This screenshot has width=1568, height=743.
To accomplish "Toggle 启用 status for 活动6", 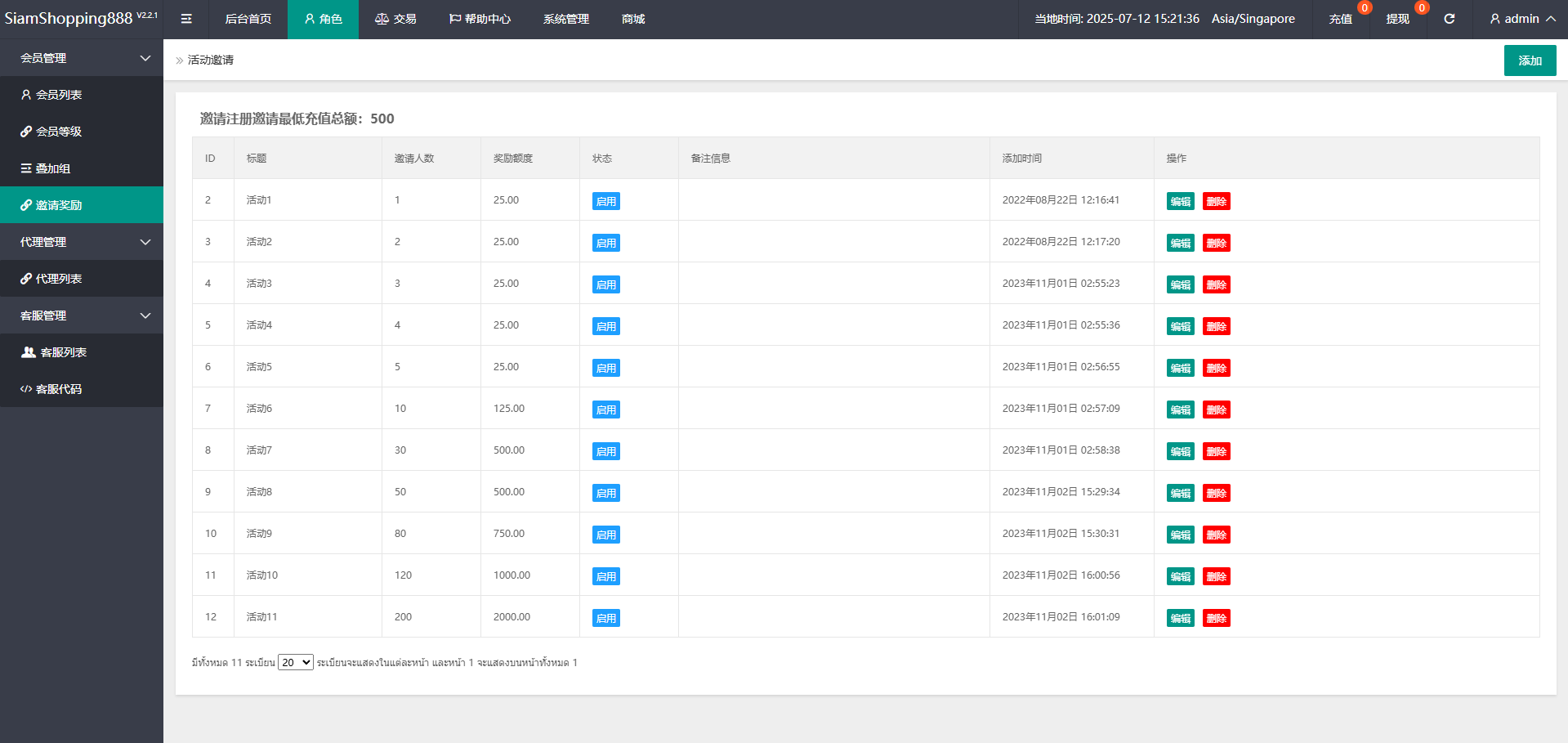I will click(x=605, y=410).
